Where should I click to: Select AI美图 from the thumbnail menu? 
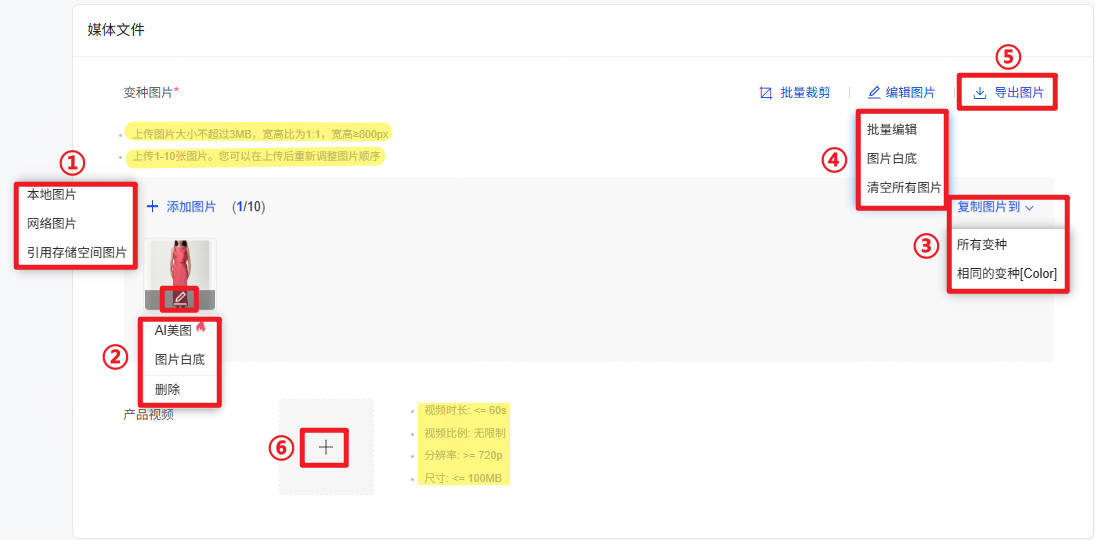173,331
